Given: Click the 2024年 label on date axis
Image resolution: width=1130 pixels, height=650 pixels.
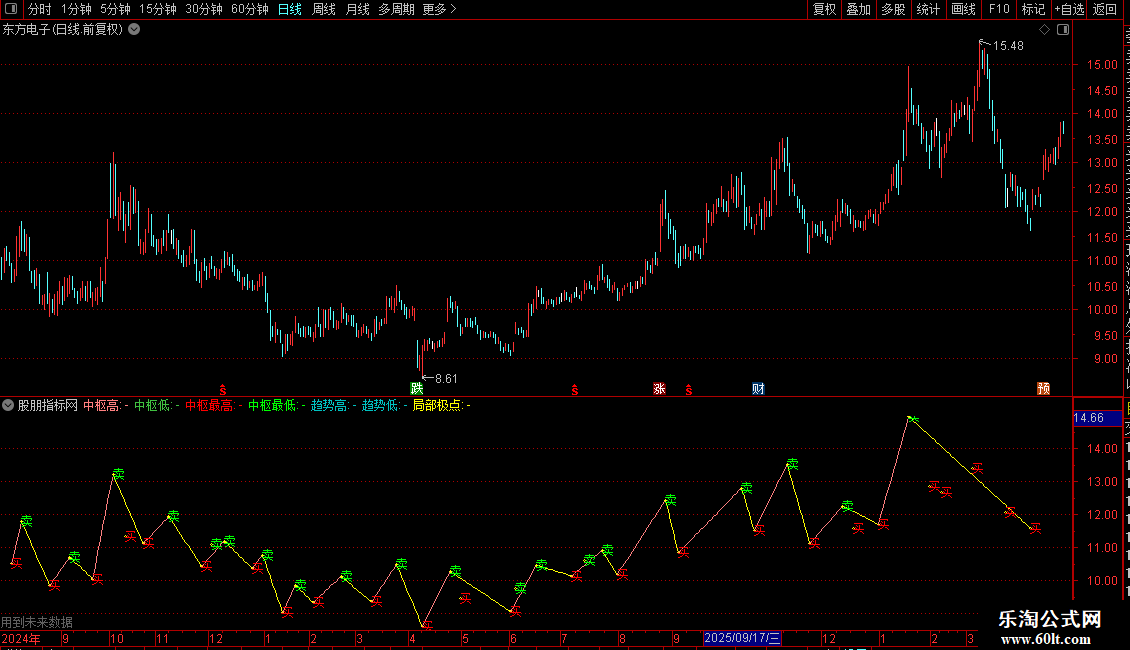Looking at the screenshot, I should 21,638.
